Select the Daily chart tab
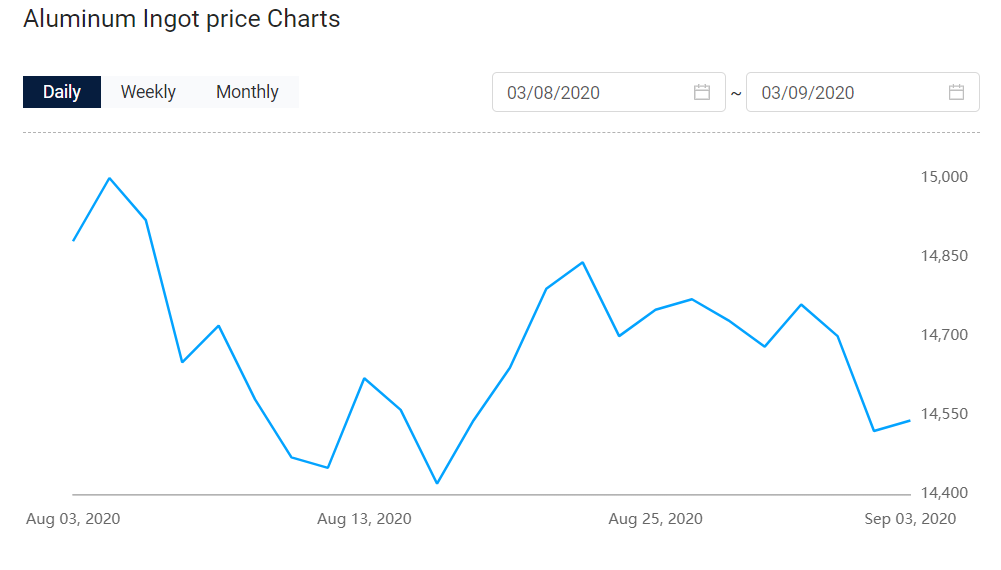The image size is (1001, 570). (x=62, y=92)
